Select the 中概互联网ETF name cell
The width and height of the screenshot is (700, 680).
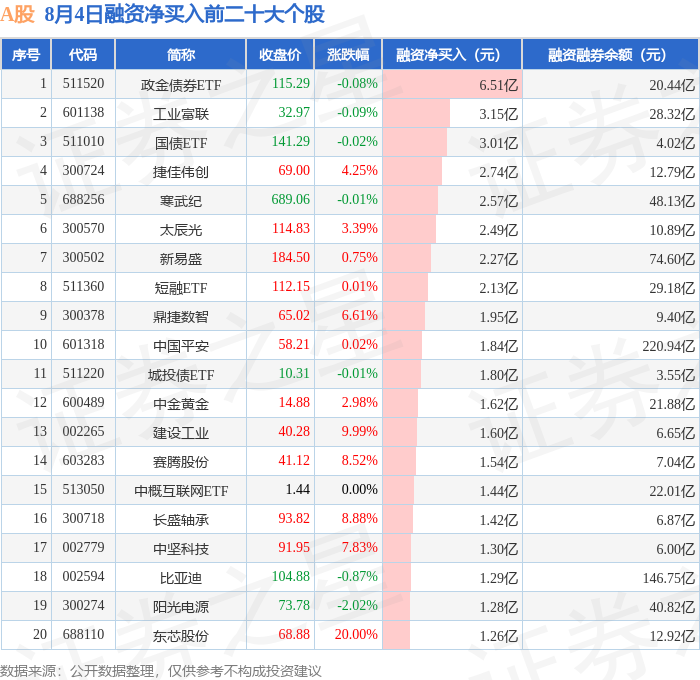181,491
